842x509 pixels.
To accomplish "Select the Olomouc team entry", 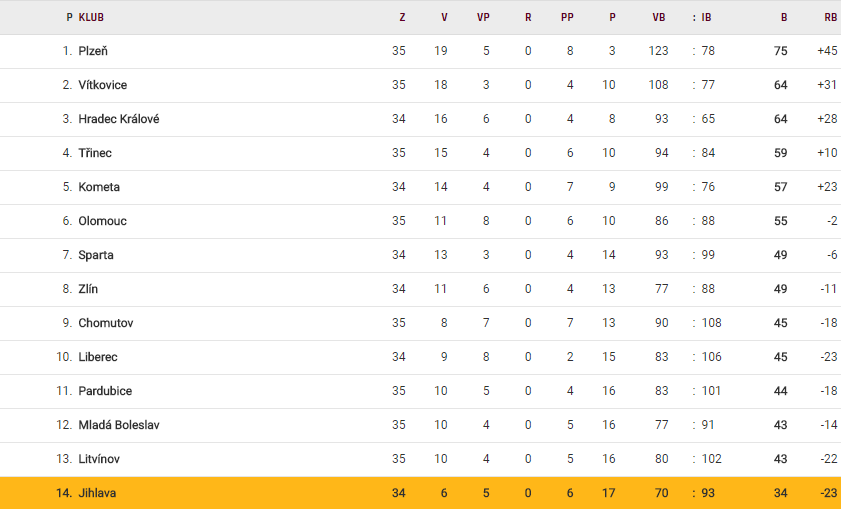I will tap(102, 221).
